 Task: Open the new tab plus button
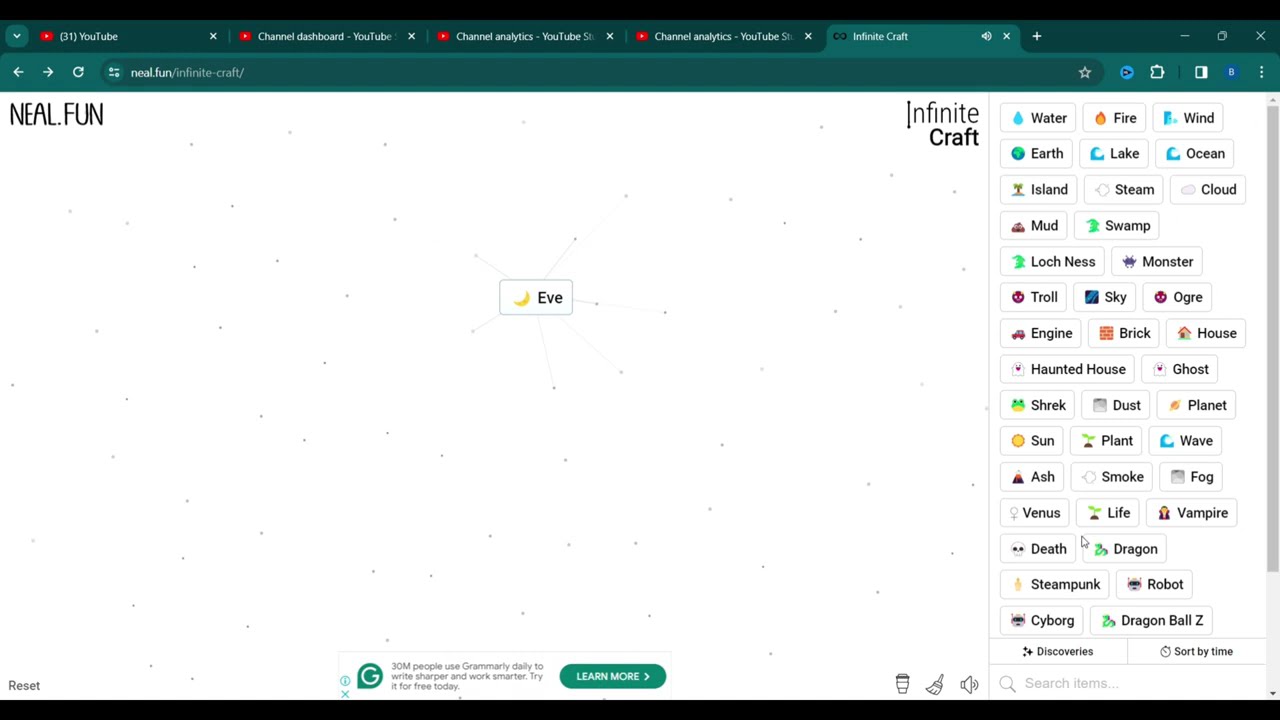tap(1036, 36)
